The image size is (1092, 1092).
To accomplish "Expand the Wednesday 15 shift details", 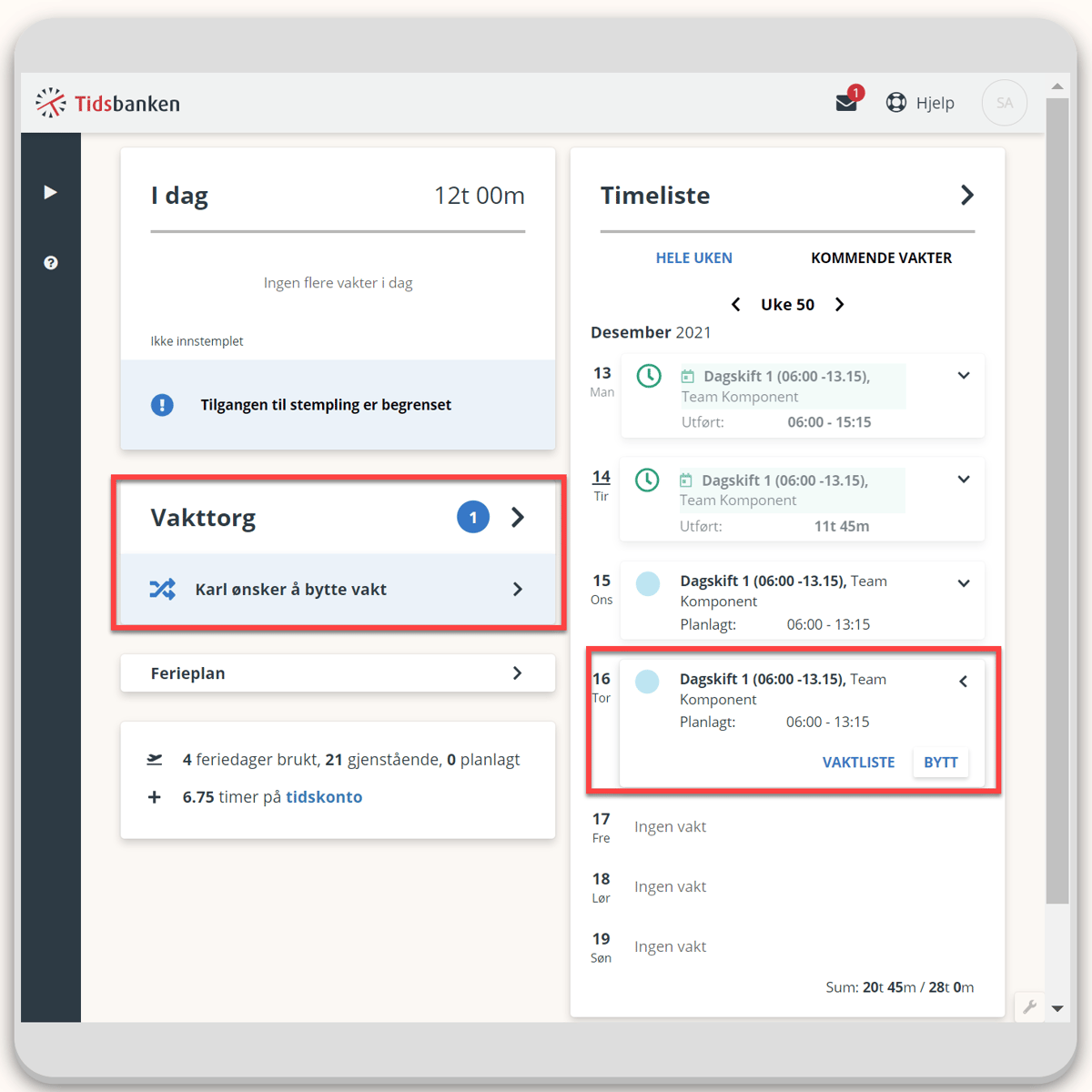I will [x=964, y=583].
